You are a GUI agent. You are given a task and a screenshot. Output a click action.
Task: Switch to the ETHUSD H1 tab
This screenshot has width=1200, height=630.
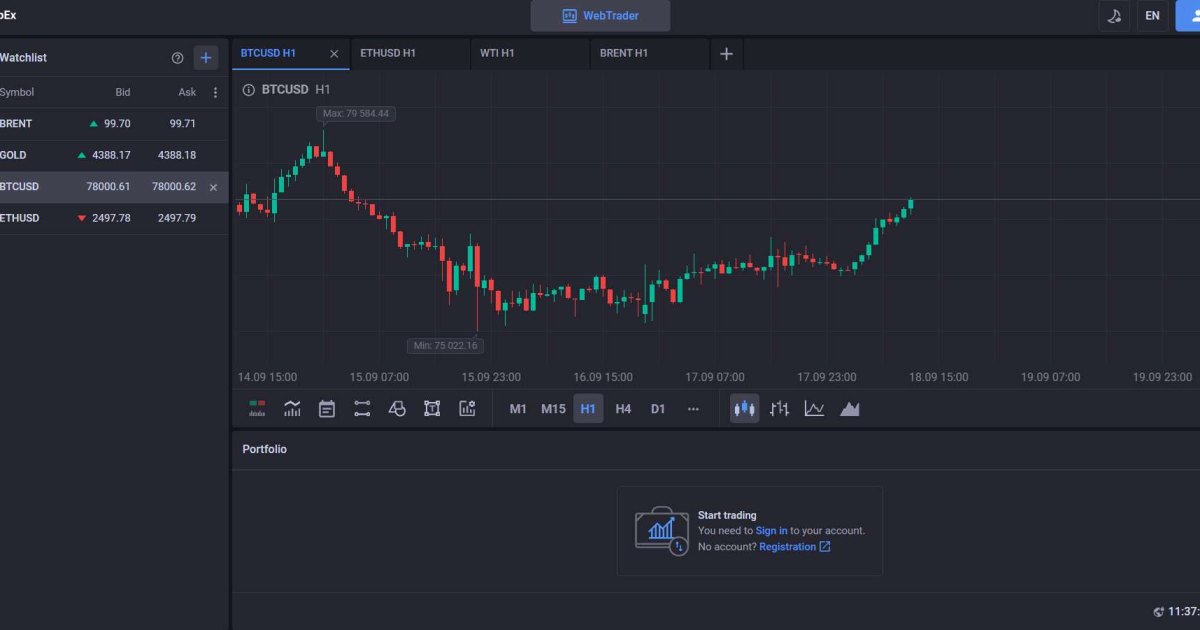click(x=410, y=54)
